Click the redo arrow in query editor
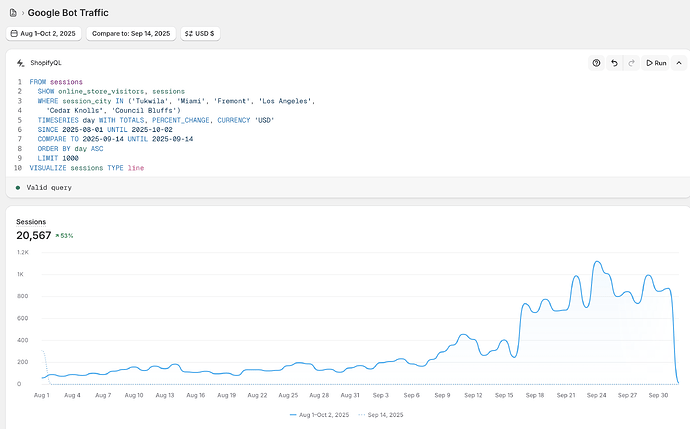Image resolution: width=690 pixels, height=429 pixels. tap(631, 62)
